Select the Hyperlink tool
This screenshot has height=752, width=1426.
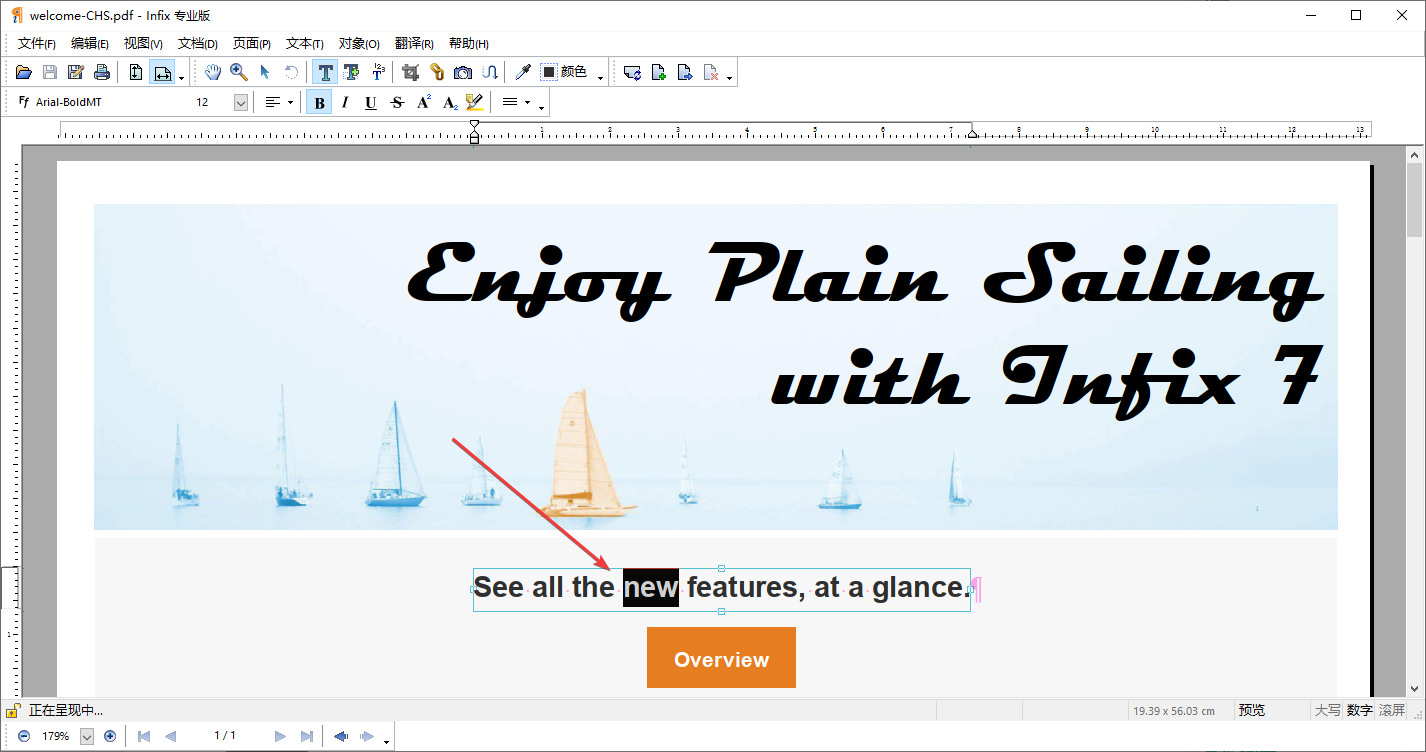(x=436, y=71)
